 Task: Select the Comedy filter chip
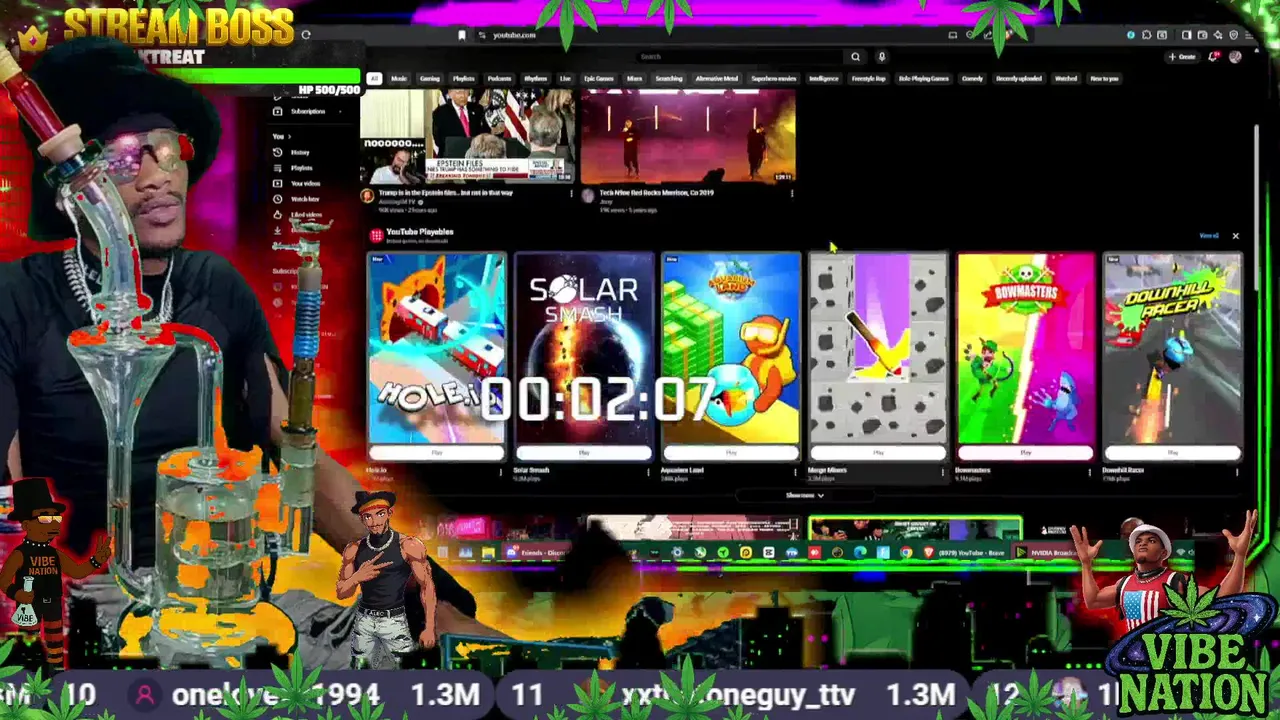click(972, 78)
